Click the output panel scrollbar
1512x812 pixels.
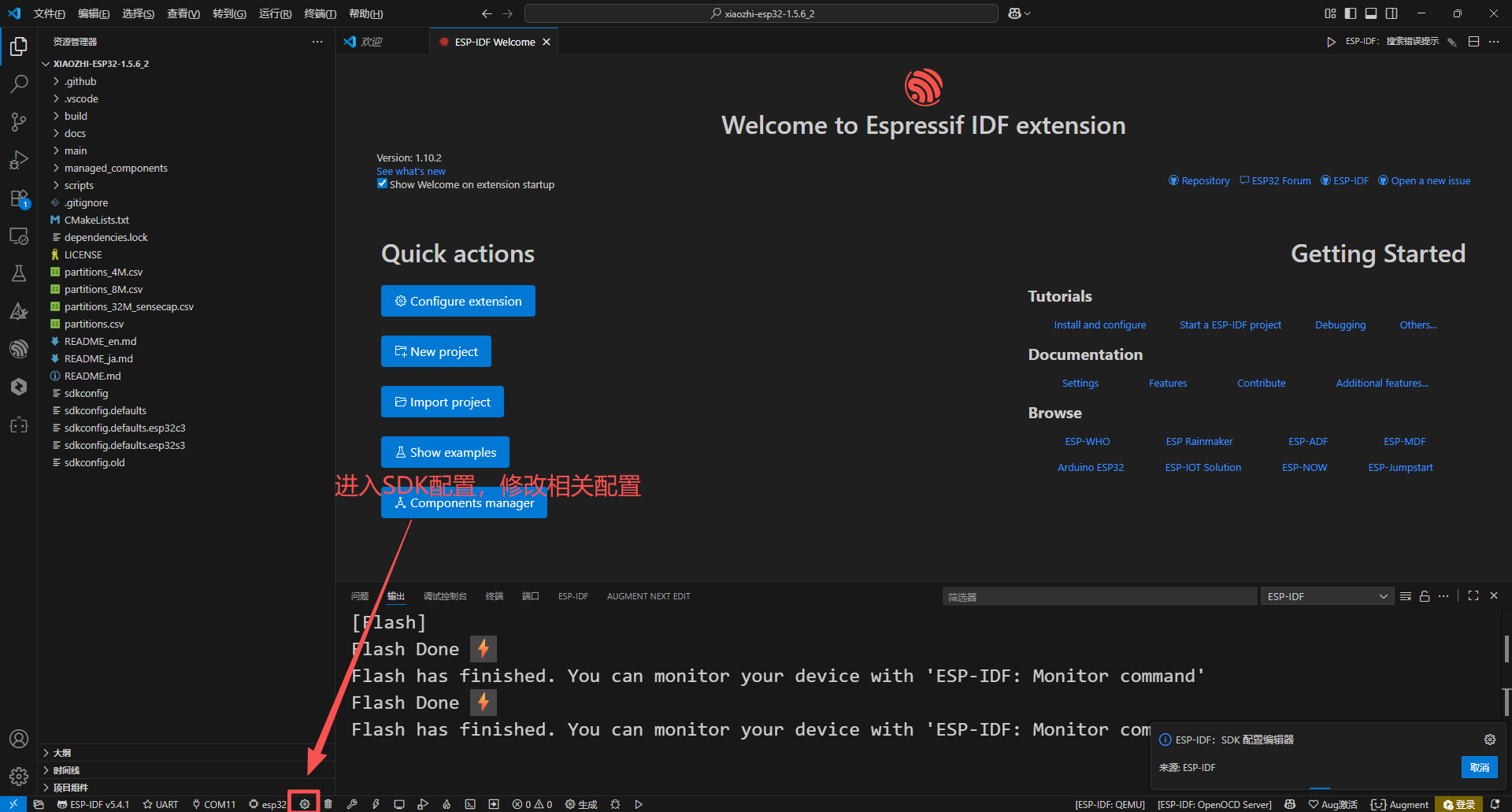coord(1506,649)
